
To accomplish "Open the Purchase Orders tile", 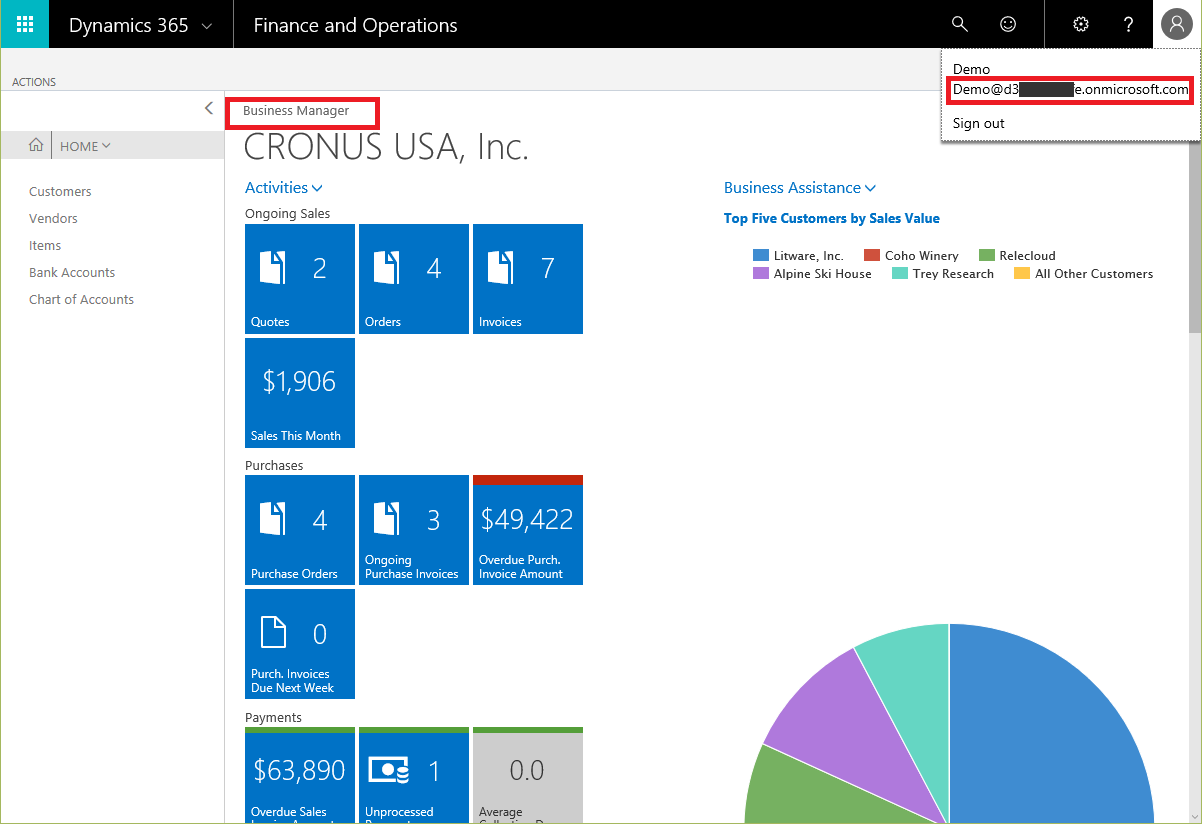I will pos(300,530).
